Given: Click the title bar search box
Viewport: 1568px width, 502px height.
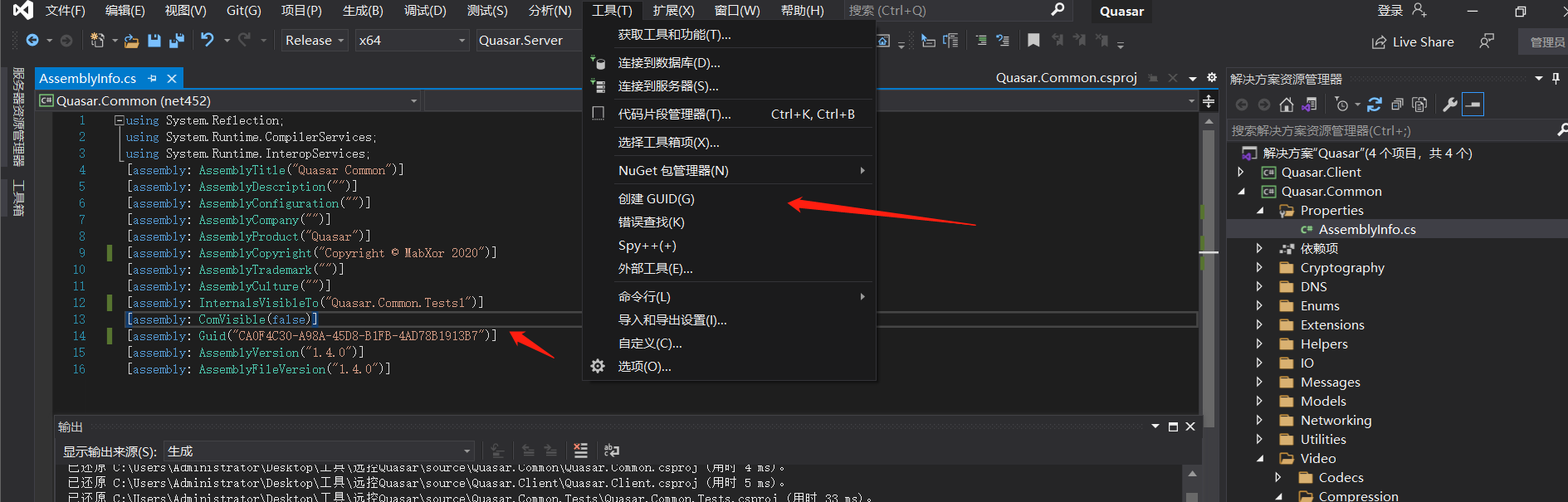Looking at the screenshot, I should coord(957,10).
